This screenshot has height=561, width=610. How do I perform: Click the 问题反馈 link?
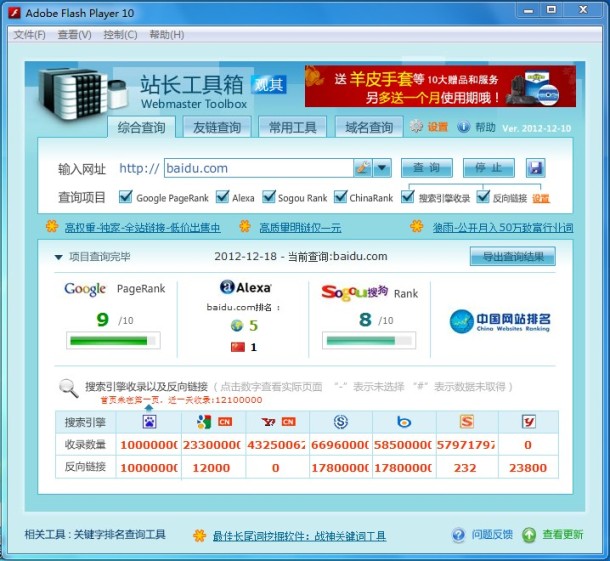[x=492, y=535]
